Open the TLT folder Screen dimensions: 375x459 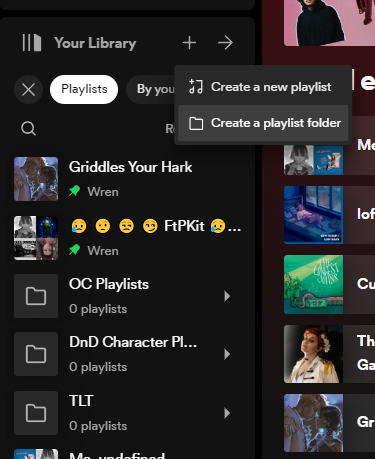(x=128, y=413)
